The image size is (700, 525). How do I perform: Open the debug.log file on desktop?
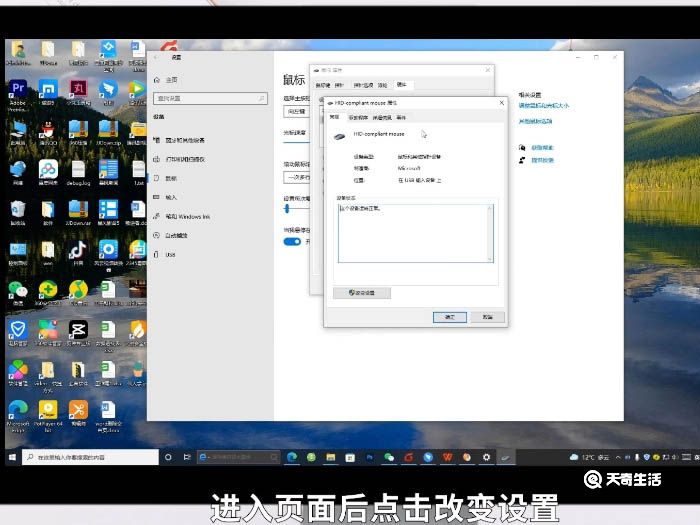[x=78, y=173]
